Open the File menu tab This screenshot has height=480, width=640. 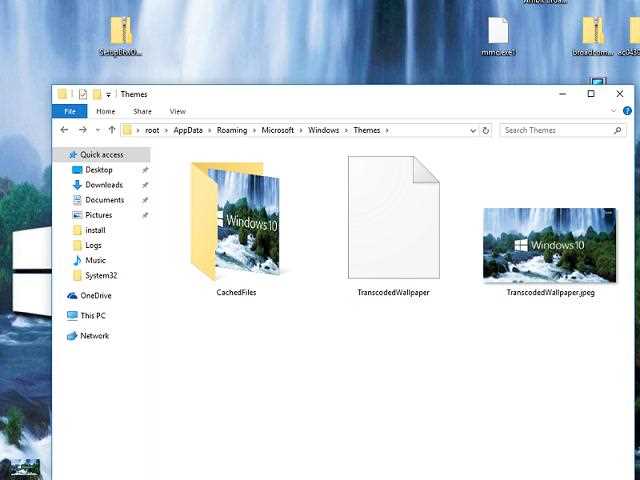click(70, 111)
